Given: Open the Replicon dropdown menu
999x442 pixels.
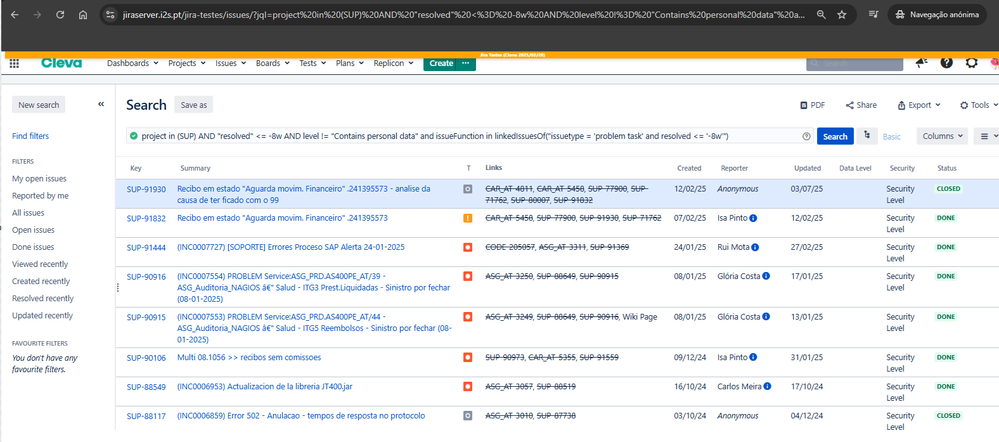Looking at the screenshot, I should click(x=394, y=63).
